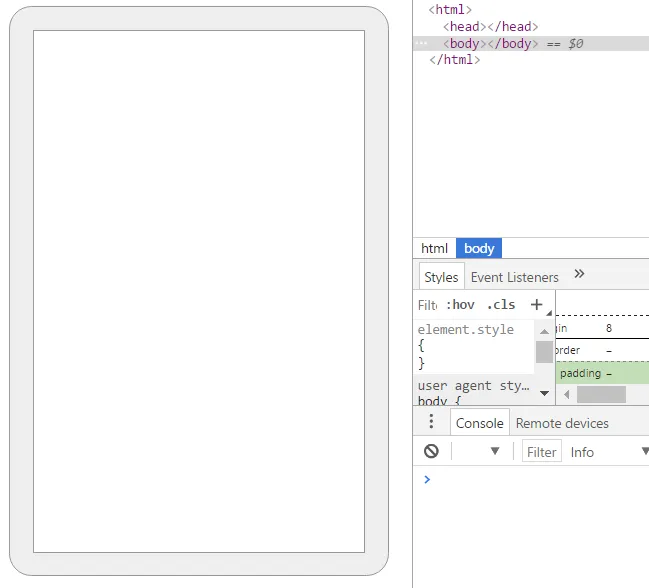The width and height of the screenshot is (649, 588).
Task: Clear console with the ban icon
Action: pyautogui.click(x=431, y=451)
